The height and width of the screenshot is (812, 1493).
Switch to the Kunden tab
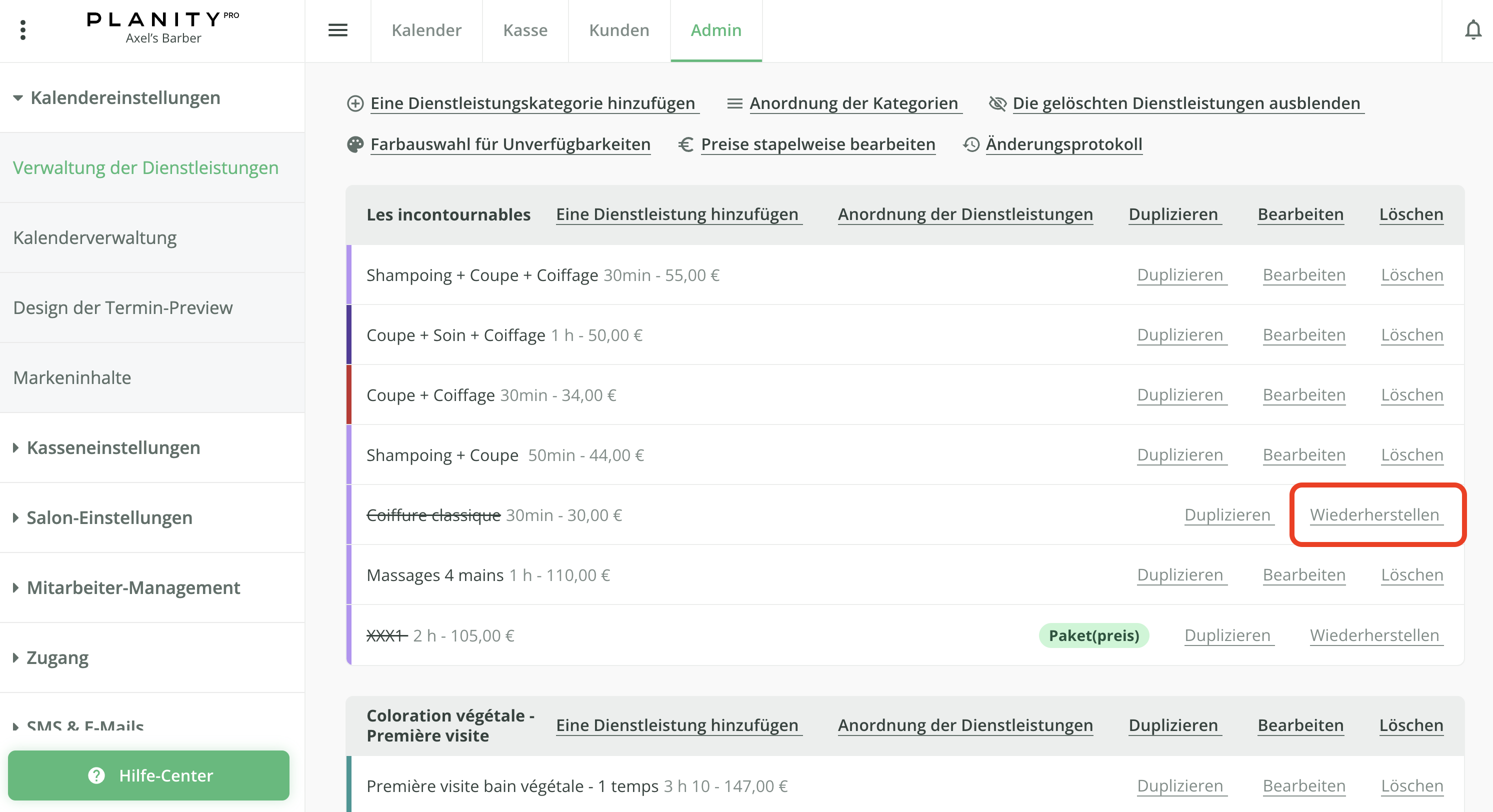click(619, 30)
